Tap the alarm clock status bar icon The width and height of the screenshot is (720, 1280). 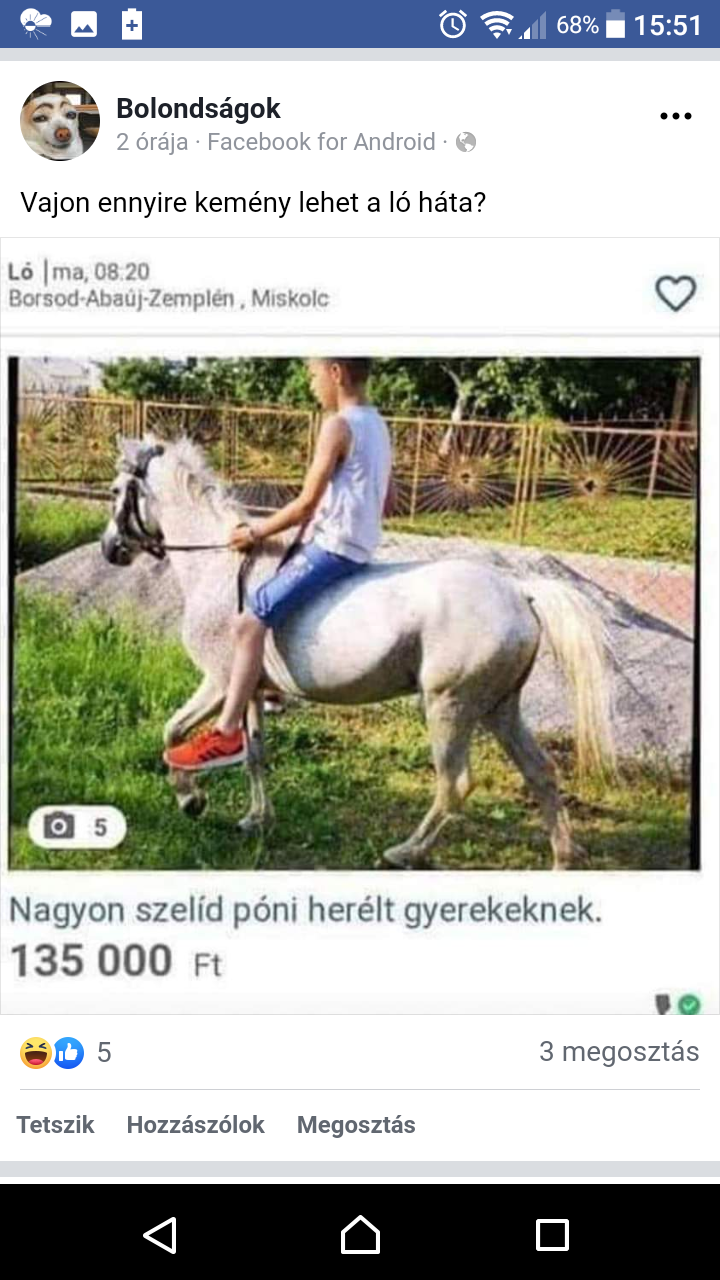point(453,24)
